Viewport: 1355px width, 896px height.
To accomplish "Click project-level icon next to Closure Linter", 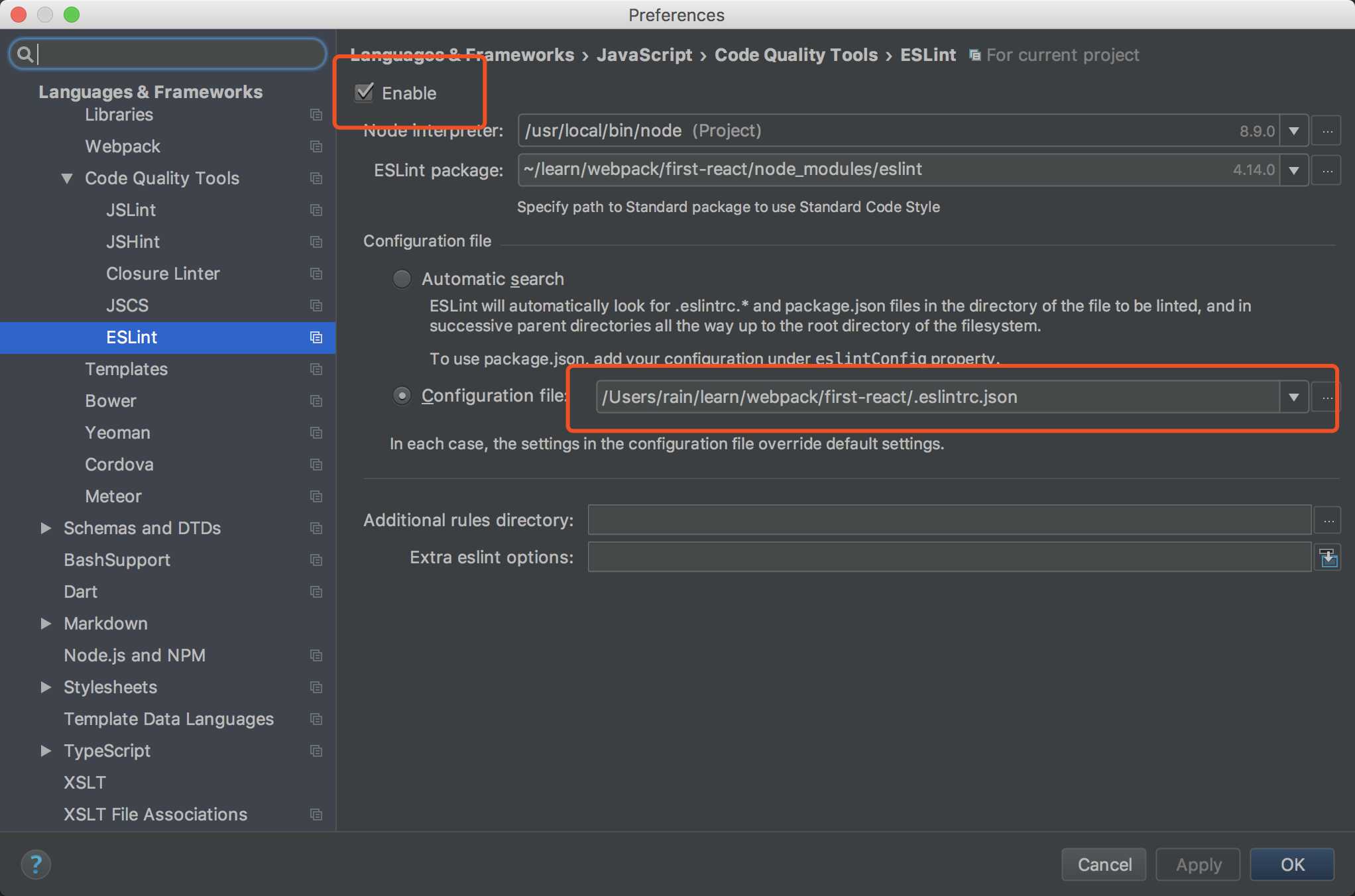I will point(316,274).
